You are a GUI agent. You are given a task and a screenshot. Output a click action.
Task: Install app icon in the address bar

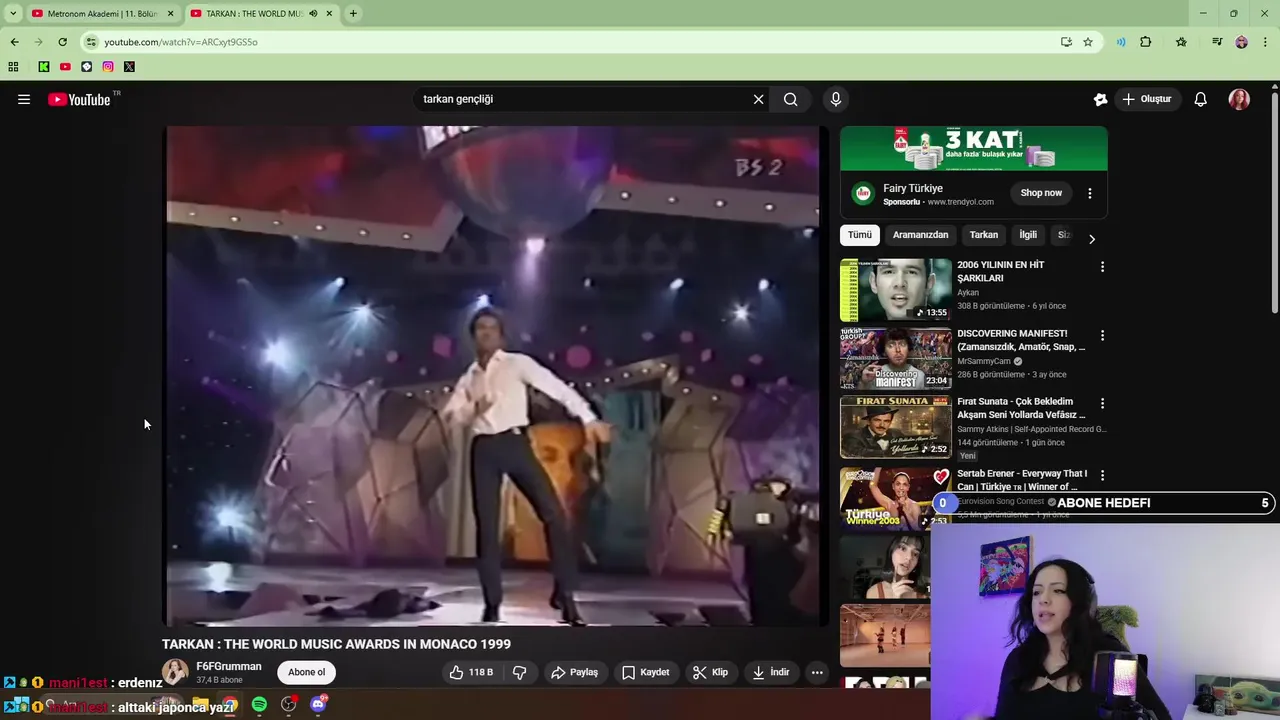(1066, 42)
